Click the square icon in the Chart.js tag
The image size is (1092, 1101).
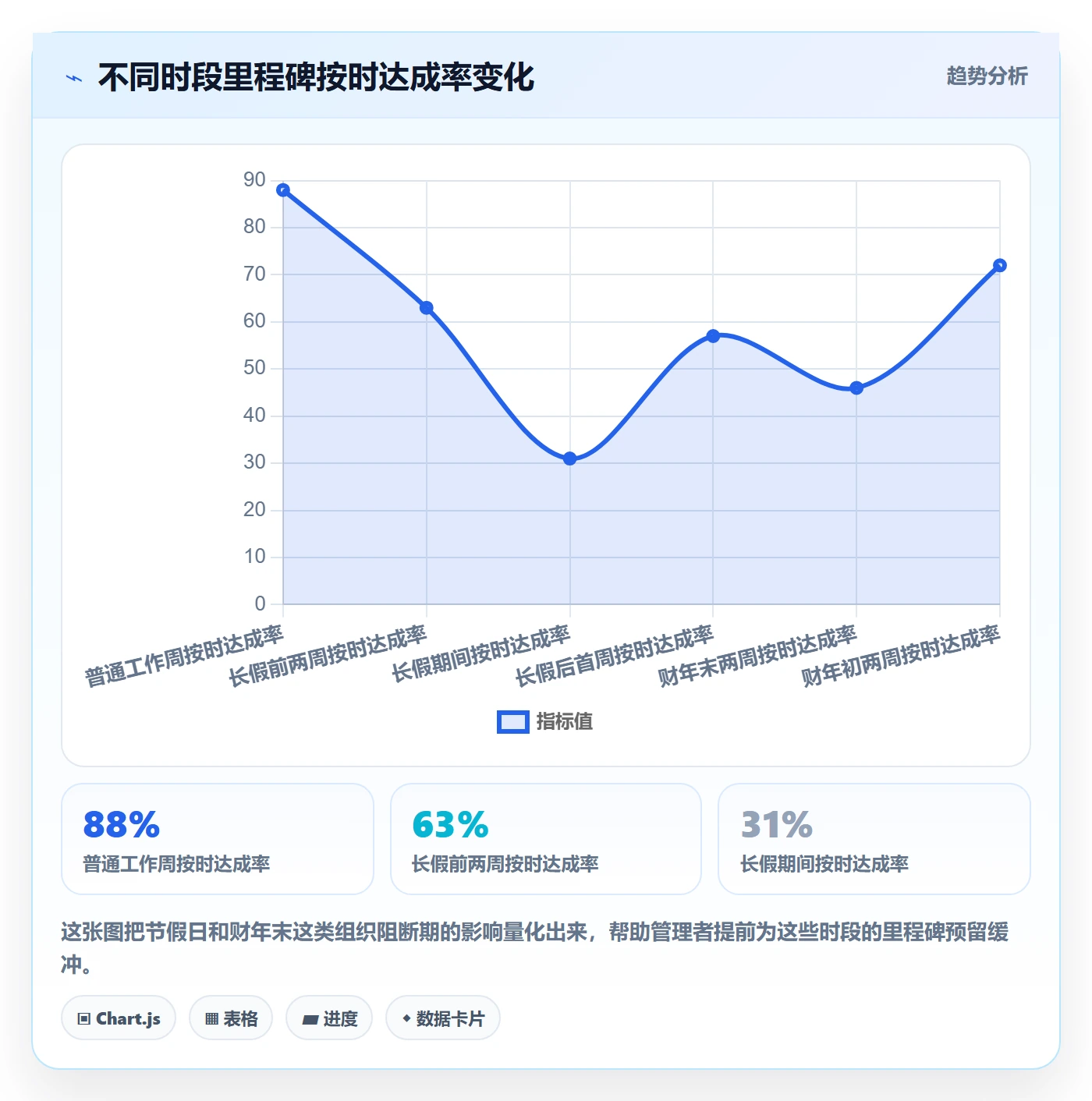84,1018
